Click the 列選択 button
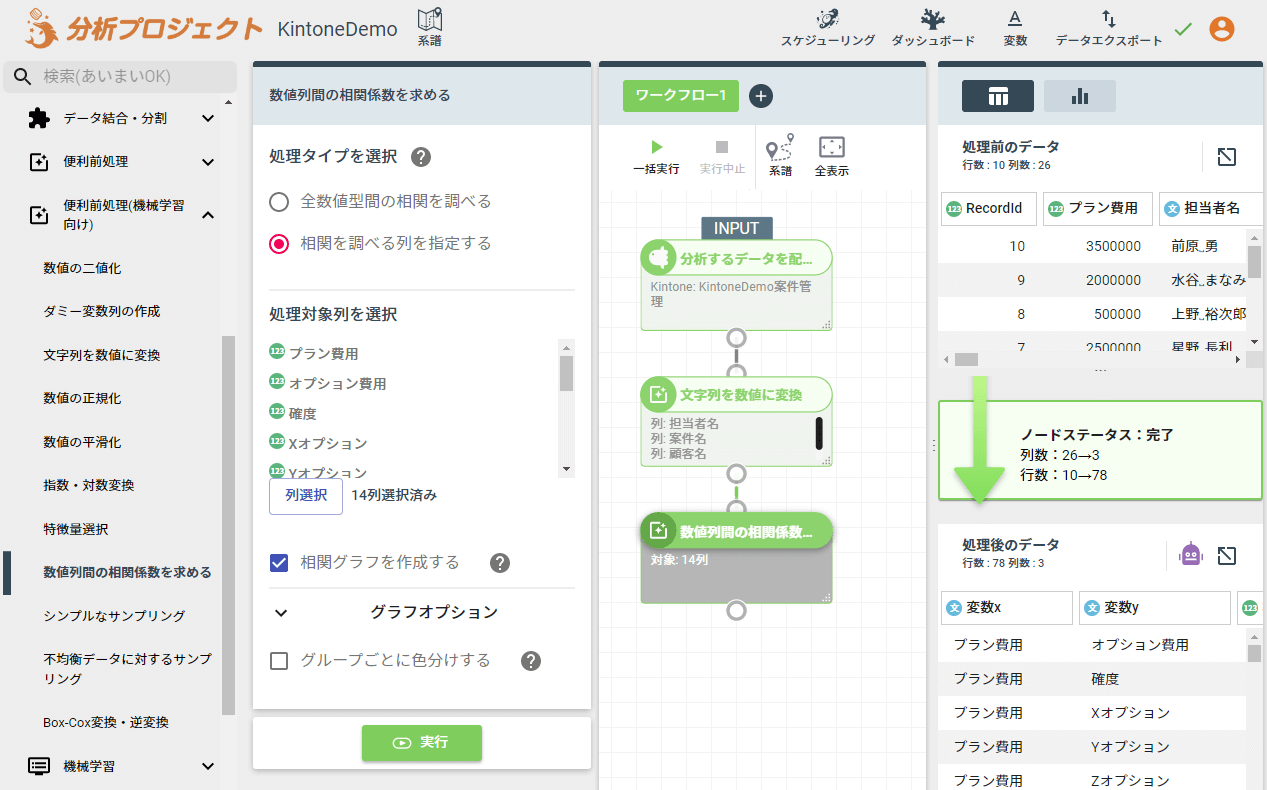 [x=306, y=496]
